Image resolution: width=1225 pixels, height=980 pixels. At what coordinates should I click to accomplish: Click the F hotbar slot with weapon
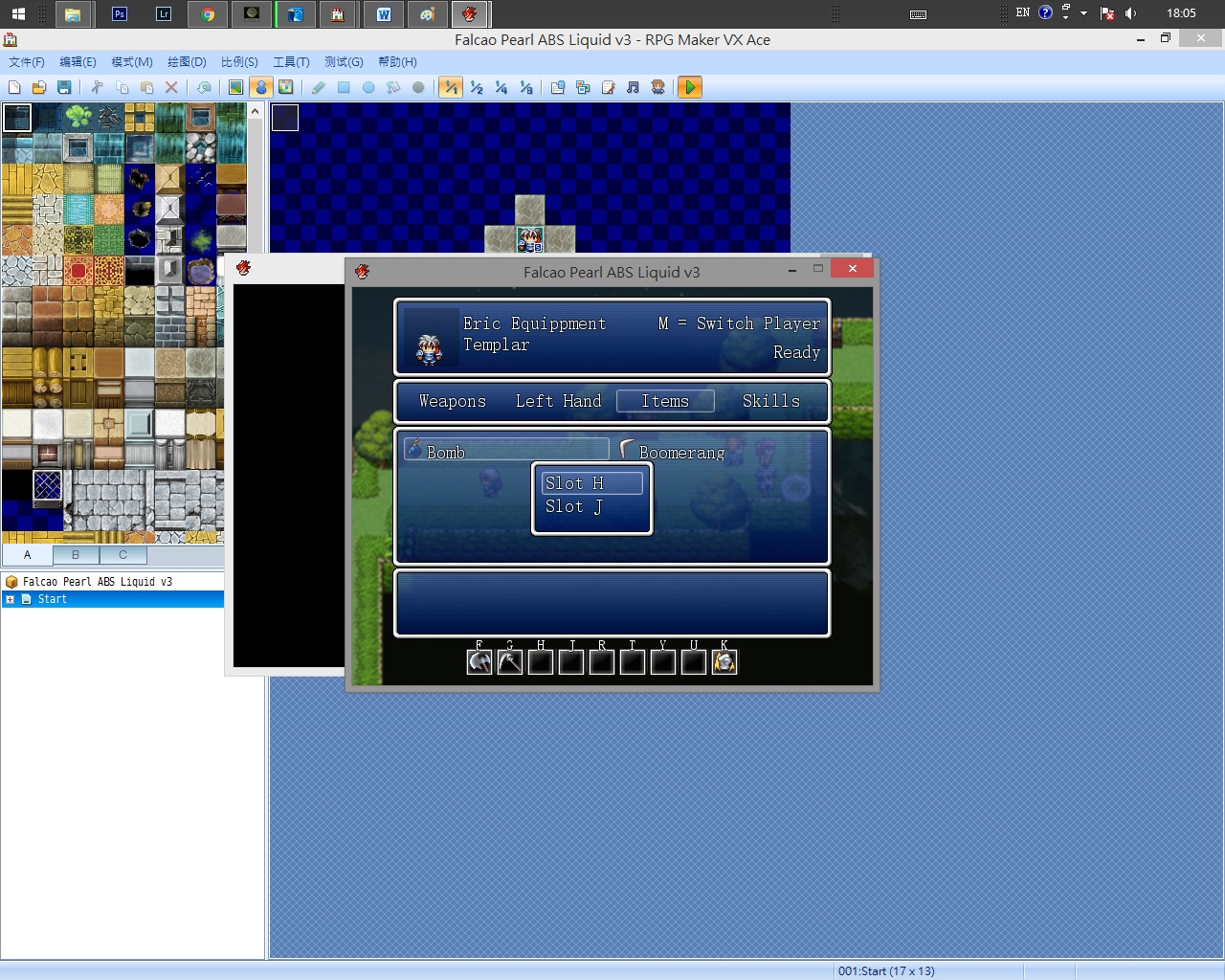[479, 661]
